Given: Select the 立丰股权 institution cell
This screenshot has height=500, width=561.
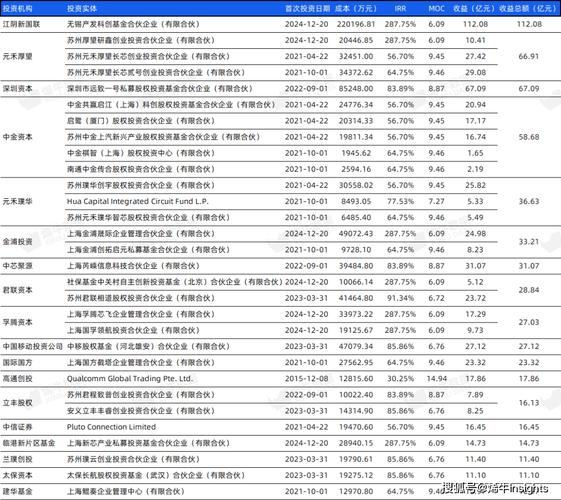Looking at the screenshot, I should pyautogui.click(x=18, y=403).
